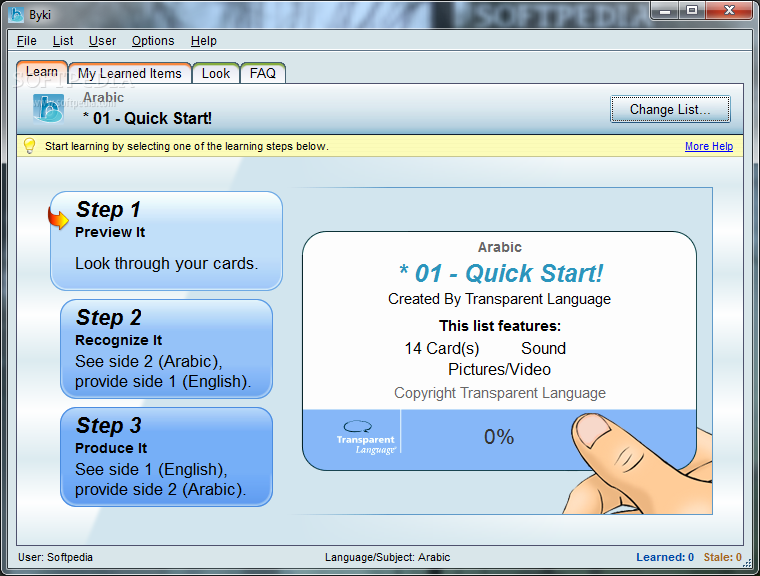Open the Options menu
The height and width of the screenshot is (576, 760).
coord(153,41)
